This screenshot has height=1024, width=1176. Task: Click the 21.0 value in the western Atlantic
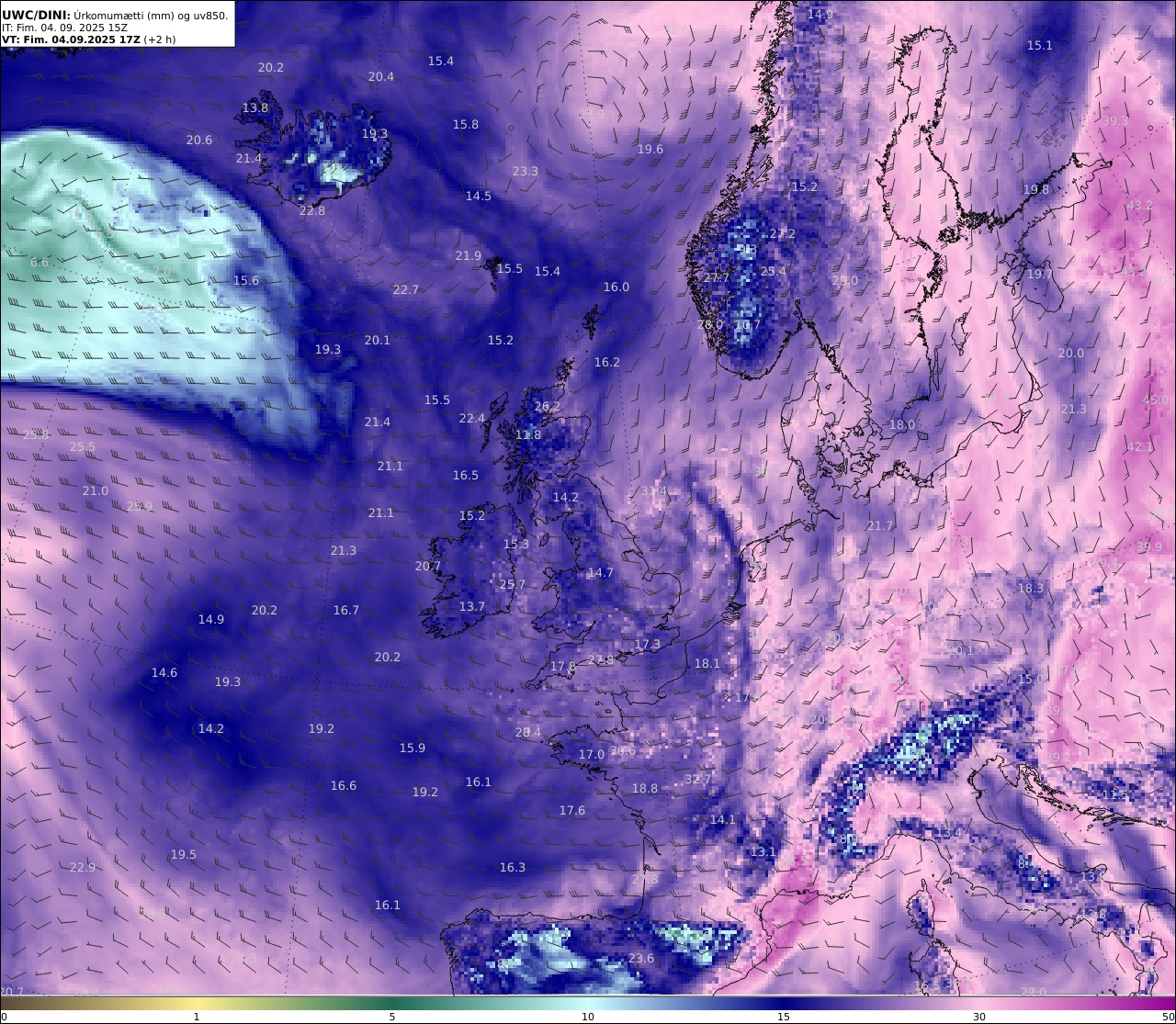click(x=96, y=491)
